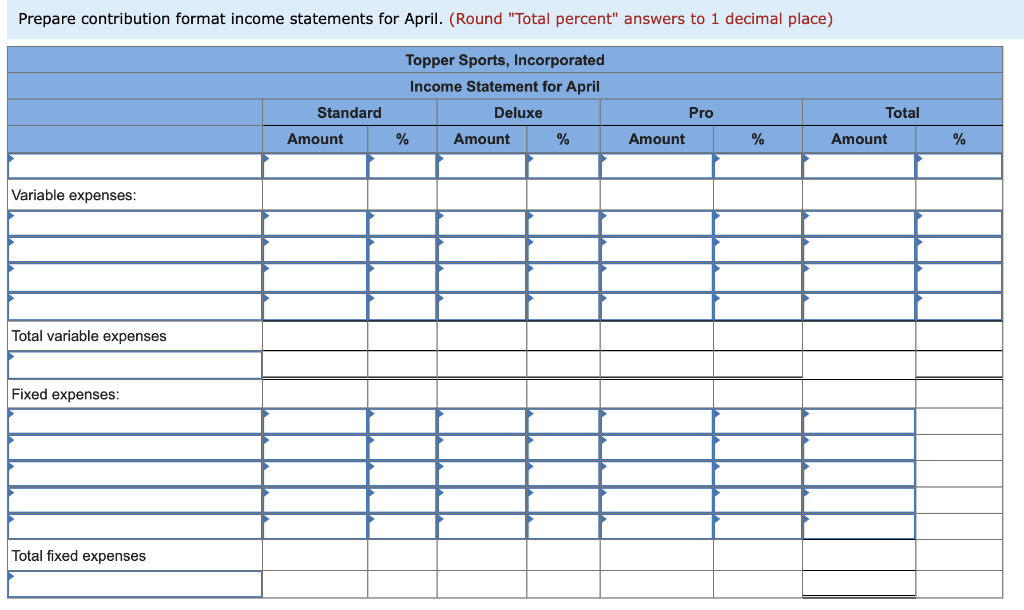This screenshot has height=610, width=1024.
Task: Select first fixed expense Total Amount cell
Action: tap(859, 421)
